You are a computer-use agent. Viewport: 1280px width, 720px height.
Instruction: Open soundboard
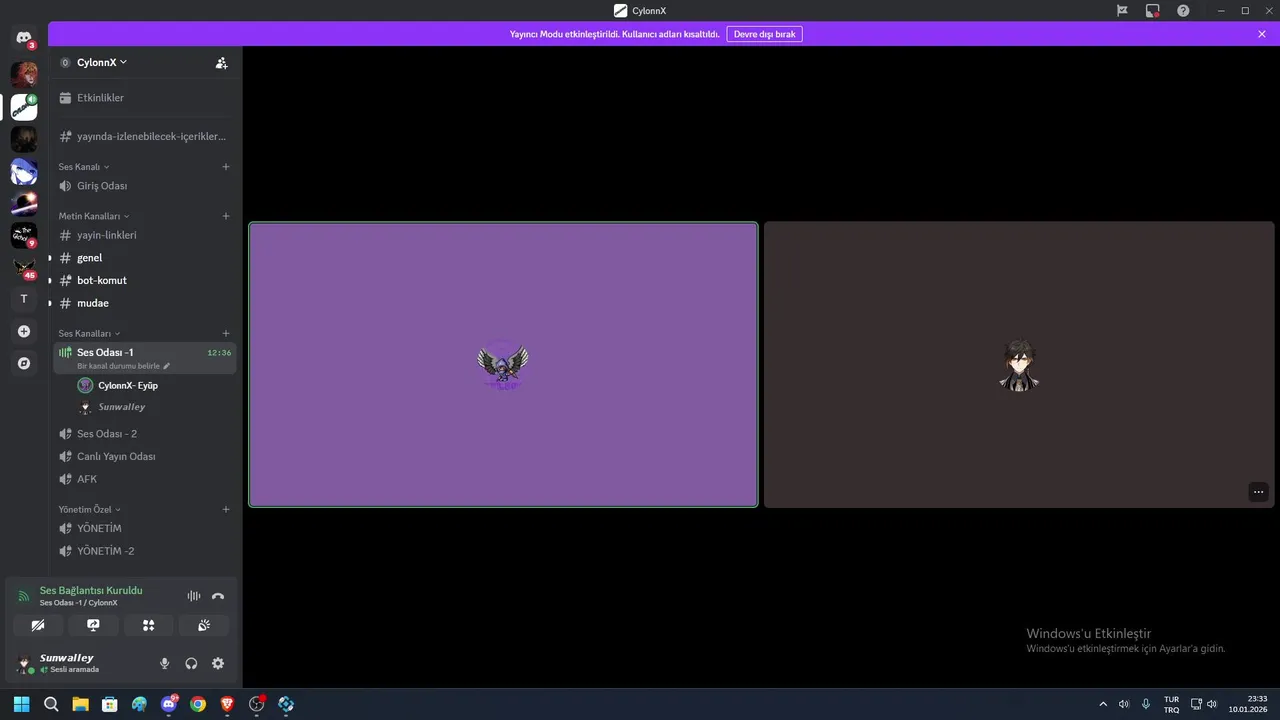[204, 625]
